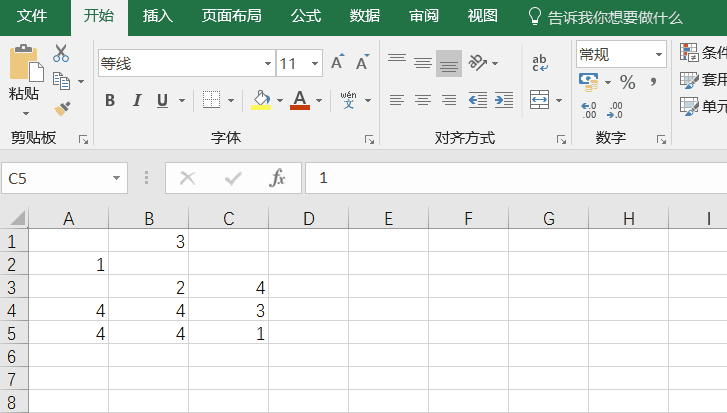
Task: Toggle bottom align button
Action: coord(449,63)
